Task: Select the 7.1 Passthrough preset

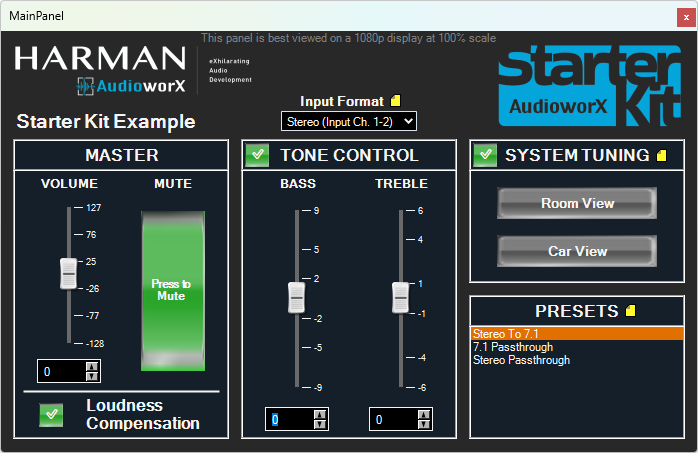Action: tap(577, 347)
